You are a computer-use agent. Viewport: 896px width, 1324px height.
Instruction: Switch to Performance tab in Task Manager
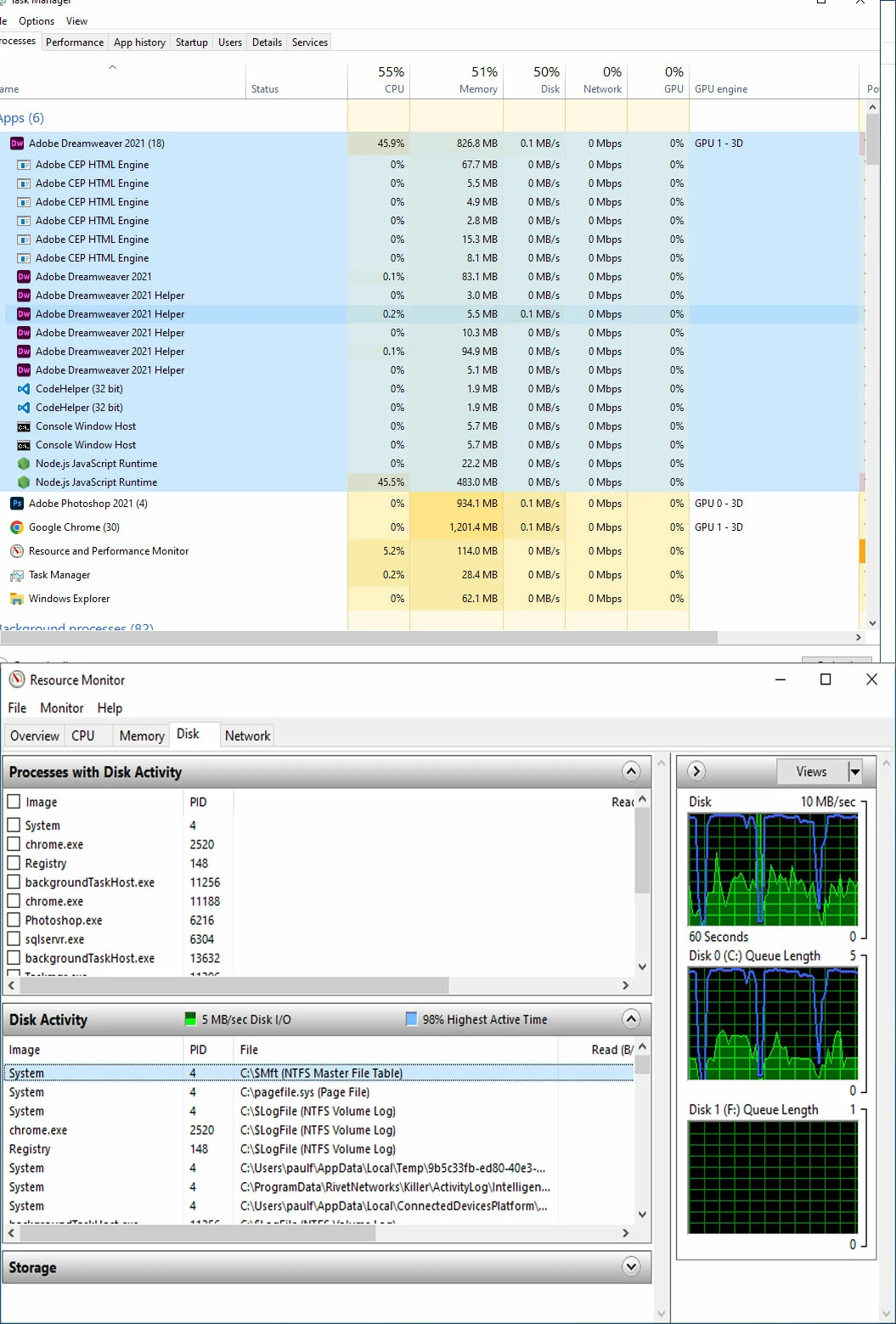(x=75, y=42)
